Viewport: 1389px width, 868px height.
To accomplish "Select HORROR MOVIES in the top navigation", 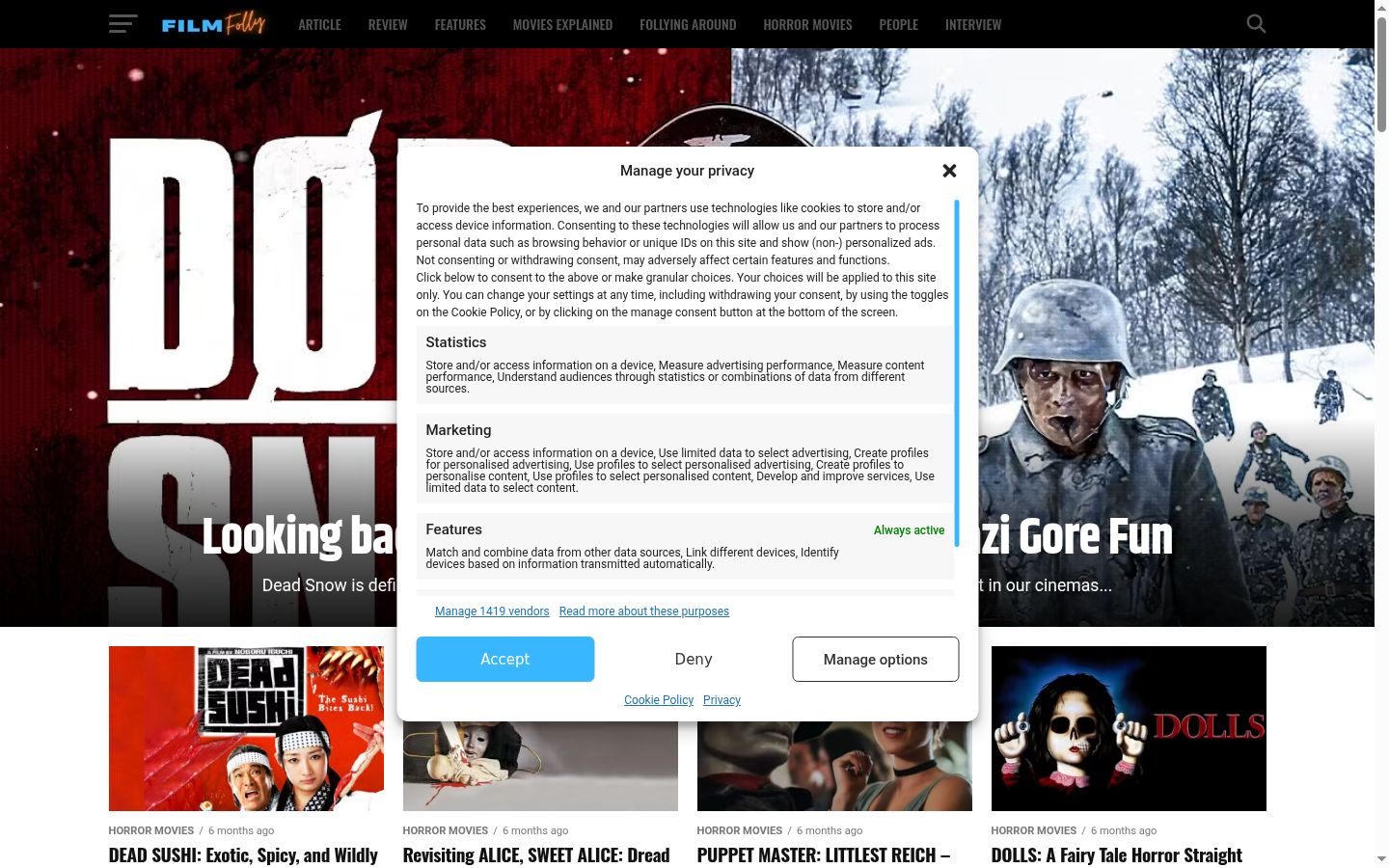I will pyautogui.click(x=807, y=24).
